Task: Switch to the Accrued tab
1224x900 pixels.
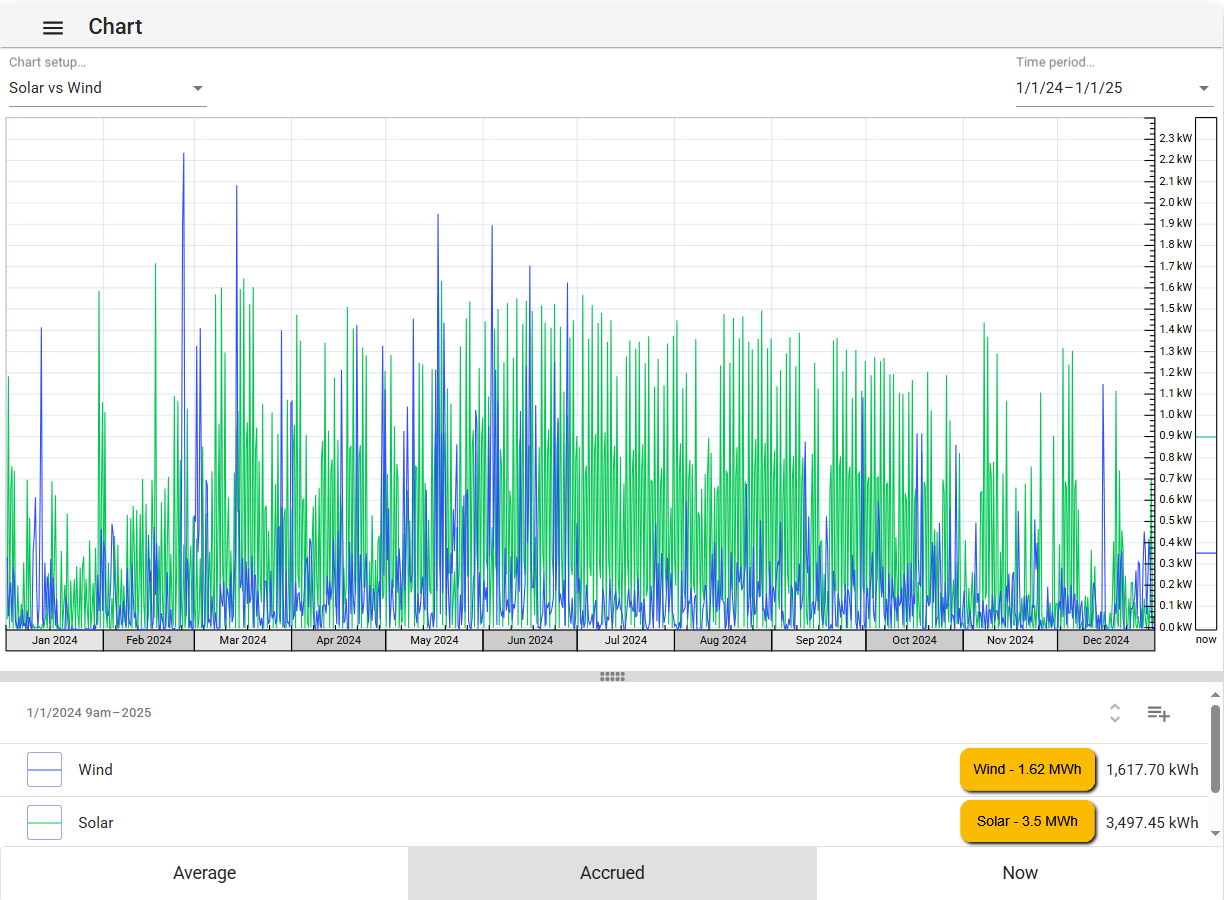Action: [x=612, y=873]
